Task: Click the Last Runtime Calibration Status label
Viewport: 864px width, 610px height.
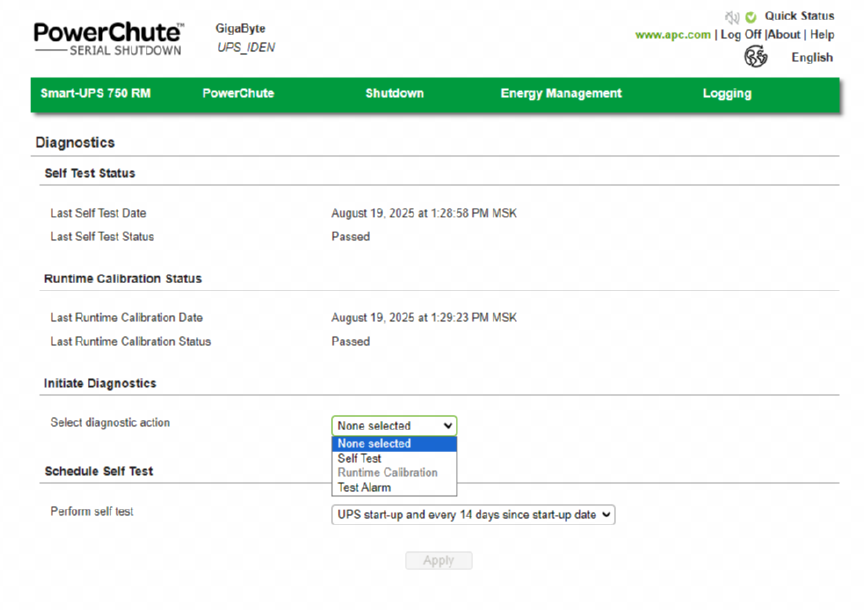Action: tap(131, 342)
